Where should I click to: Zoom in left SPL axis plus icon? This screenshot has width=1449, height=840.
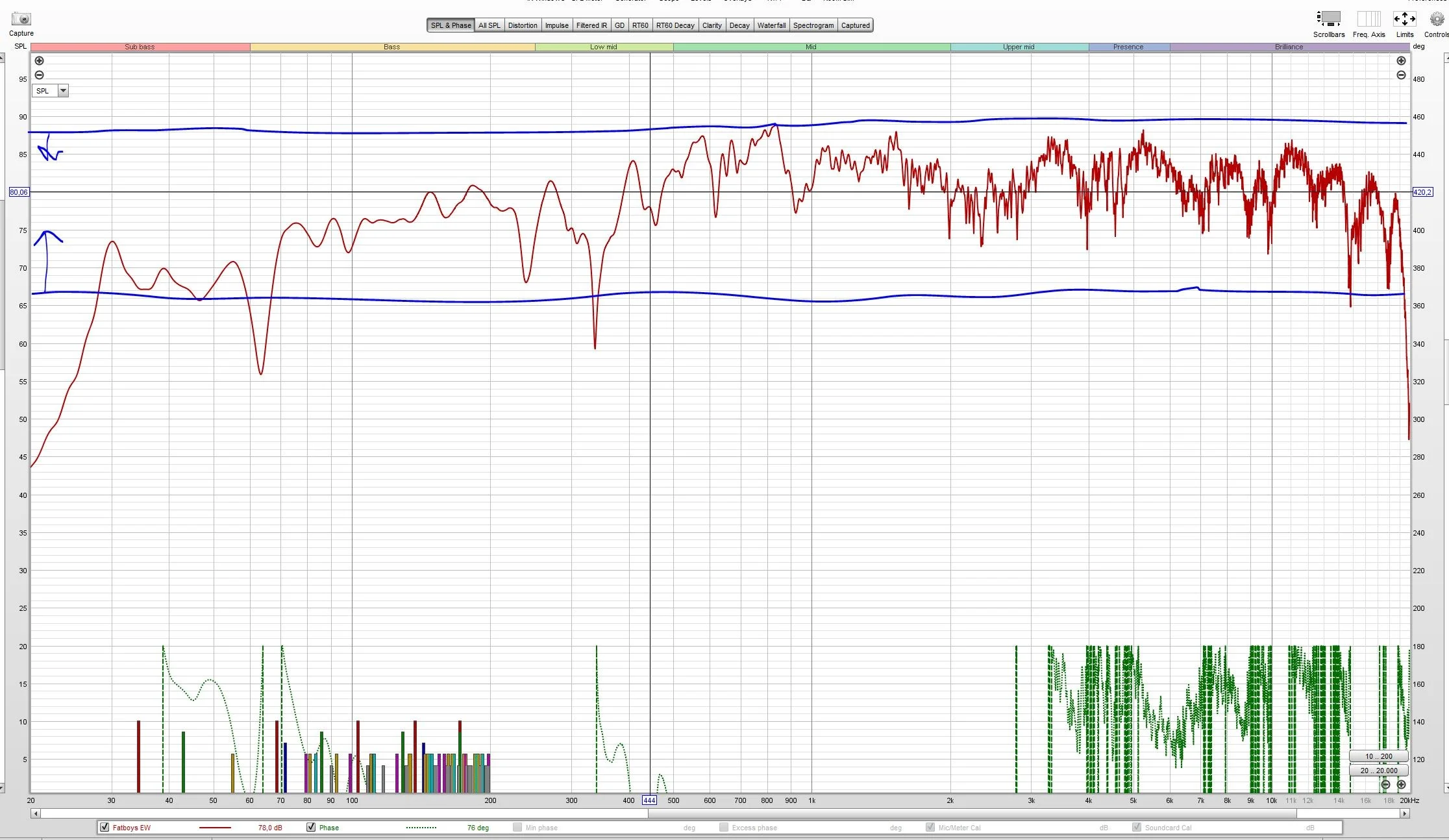click(x=39, y=61)
